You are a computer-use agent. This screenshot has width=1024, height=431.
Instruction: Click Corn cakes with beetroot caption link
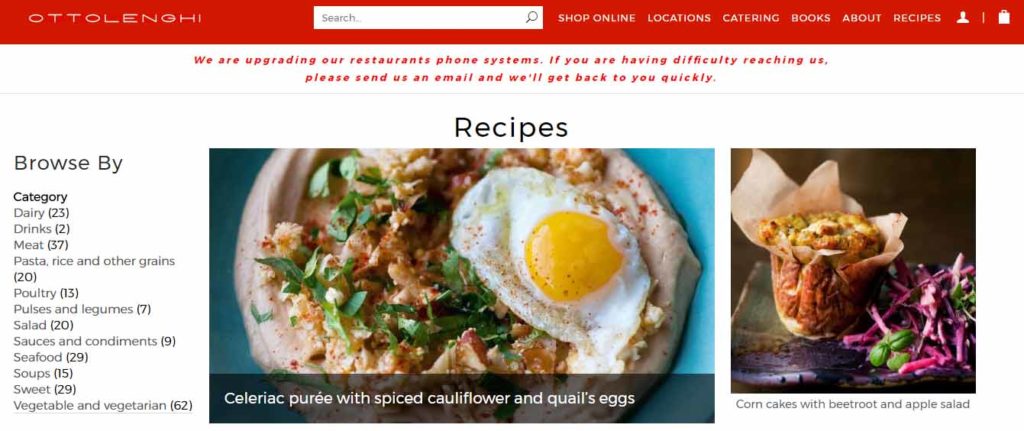[853, 404]
